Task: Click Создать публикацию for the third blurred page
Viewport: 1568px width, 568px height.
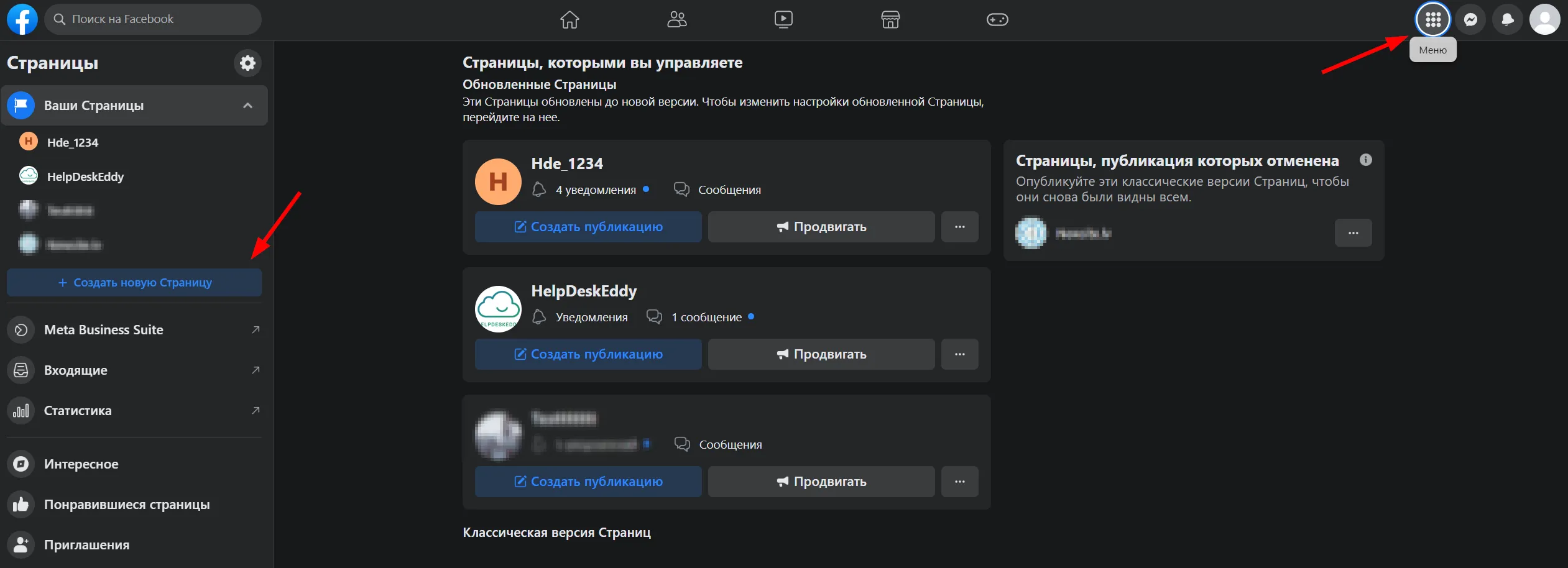Action: [588, 482]
